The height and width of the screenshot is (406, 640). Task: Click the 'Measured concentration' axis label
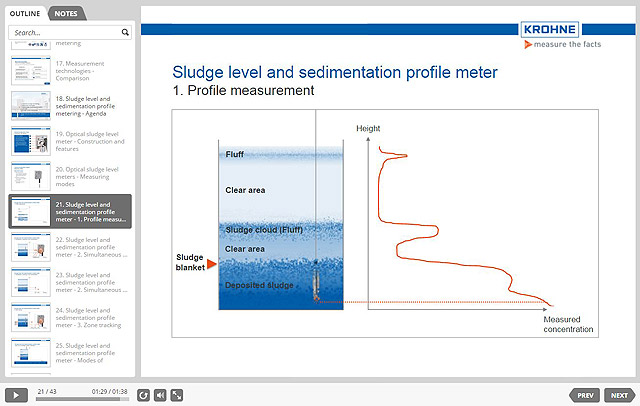click(568, 324)
